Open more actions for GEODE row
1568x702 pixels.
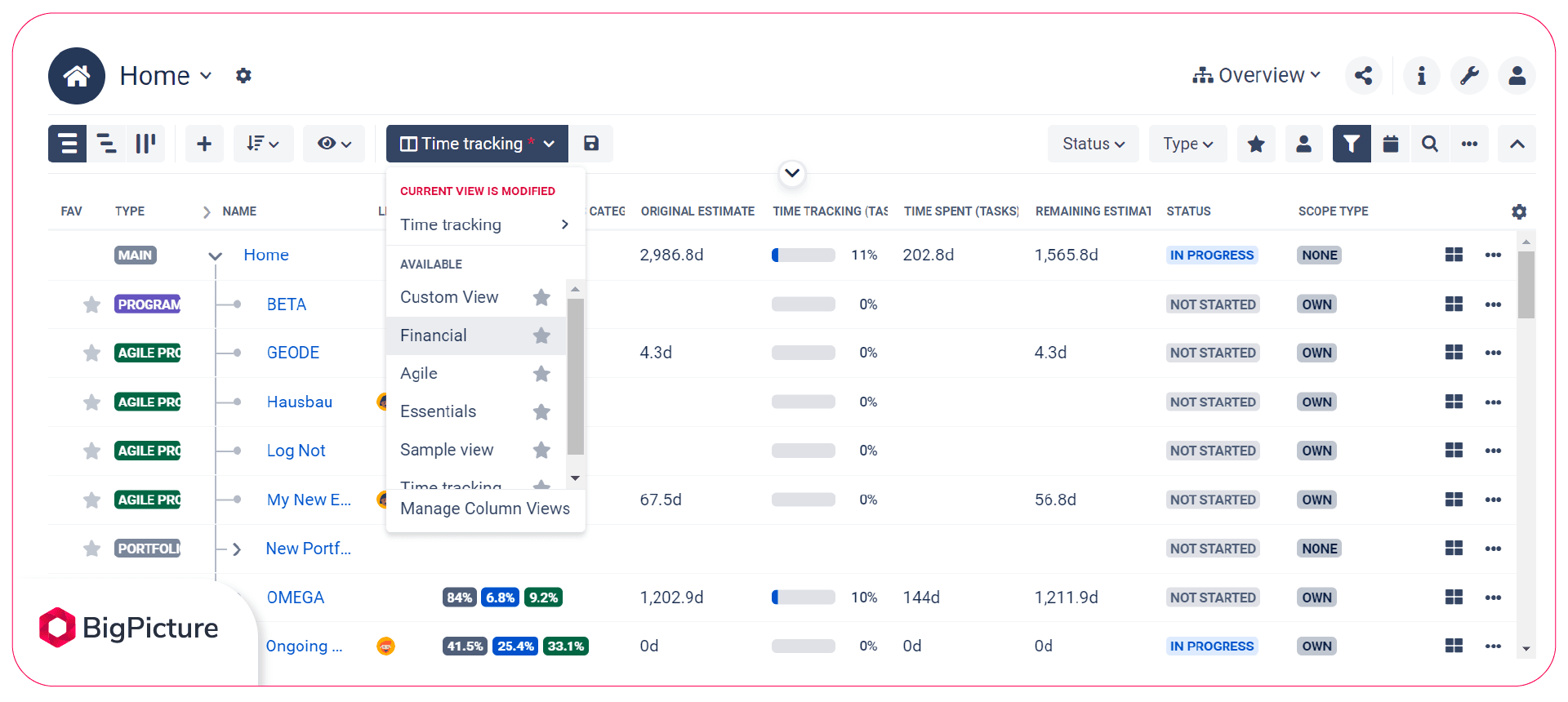[1493, 353]
